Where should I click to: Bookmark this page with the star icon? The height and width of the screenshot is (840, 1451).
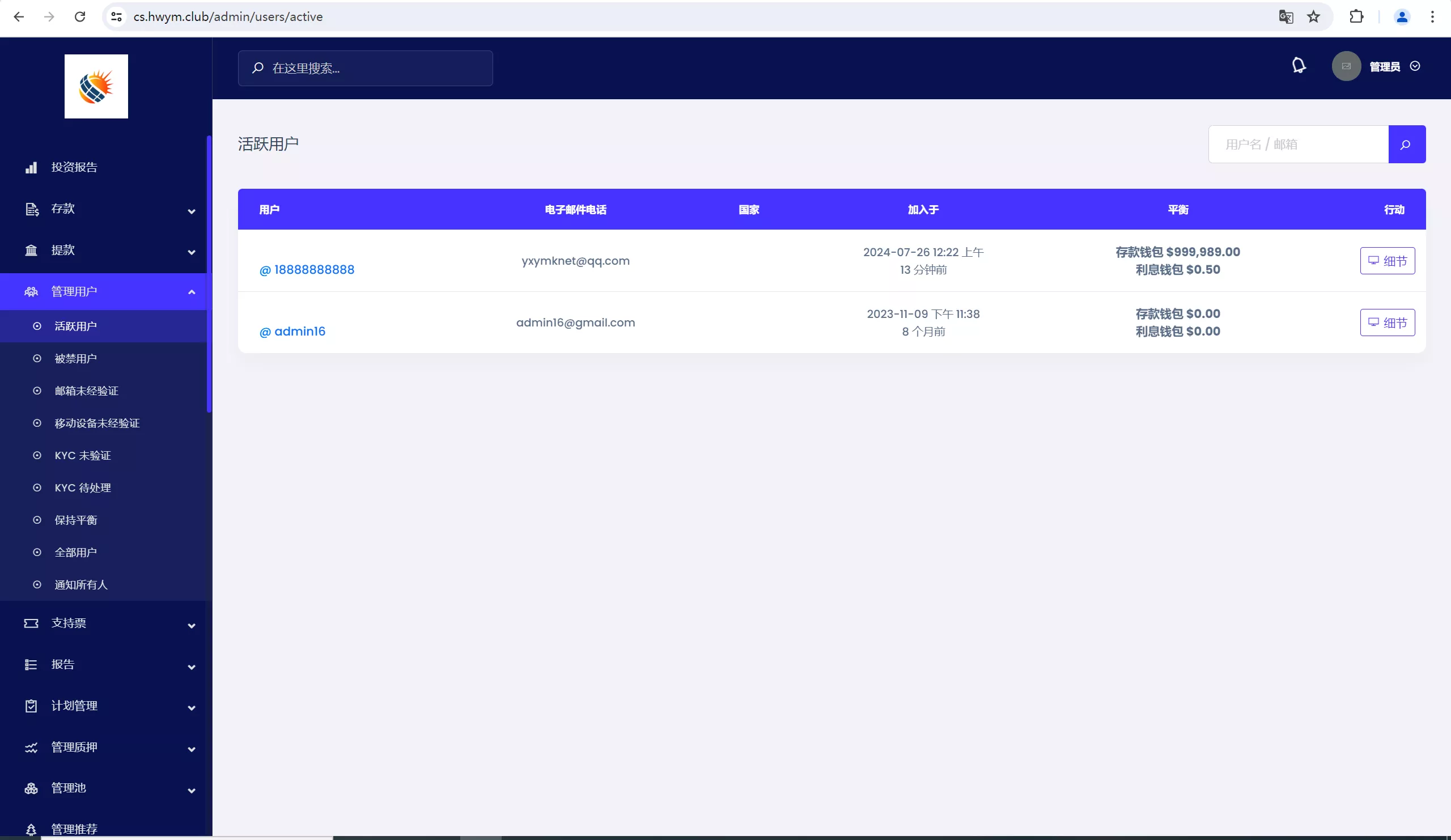1313,16
